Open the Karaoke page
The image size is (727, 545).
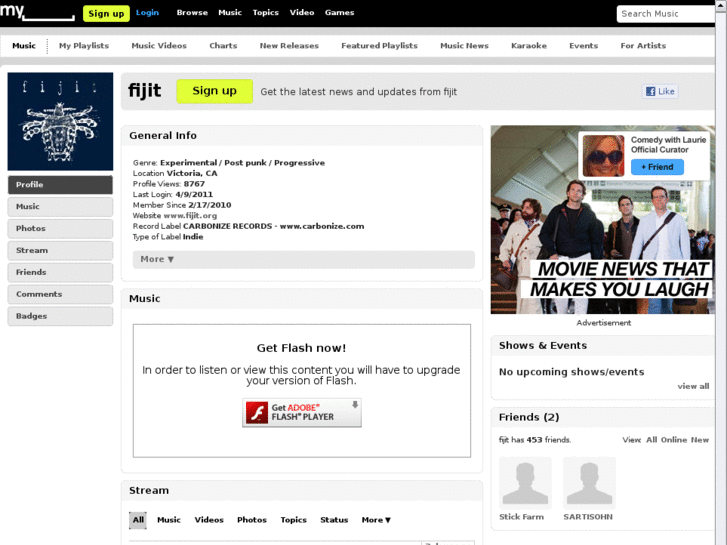pos(529,45)
